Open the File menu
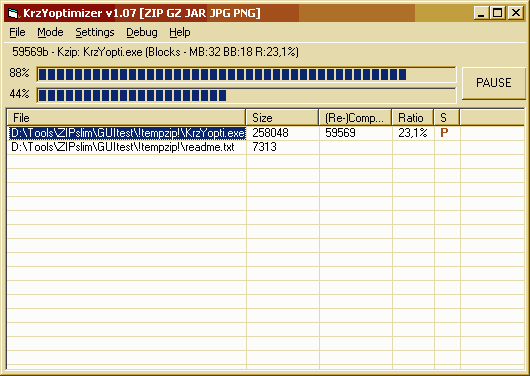Image resolution: width=530 pixels, height=376 pixels. (17, 32)
